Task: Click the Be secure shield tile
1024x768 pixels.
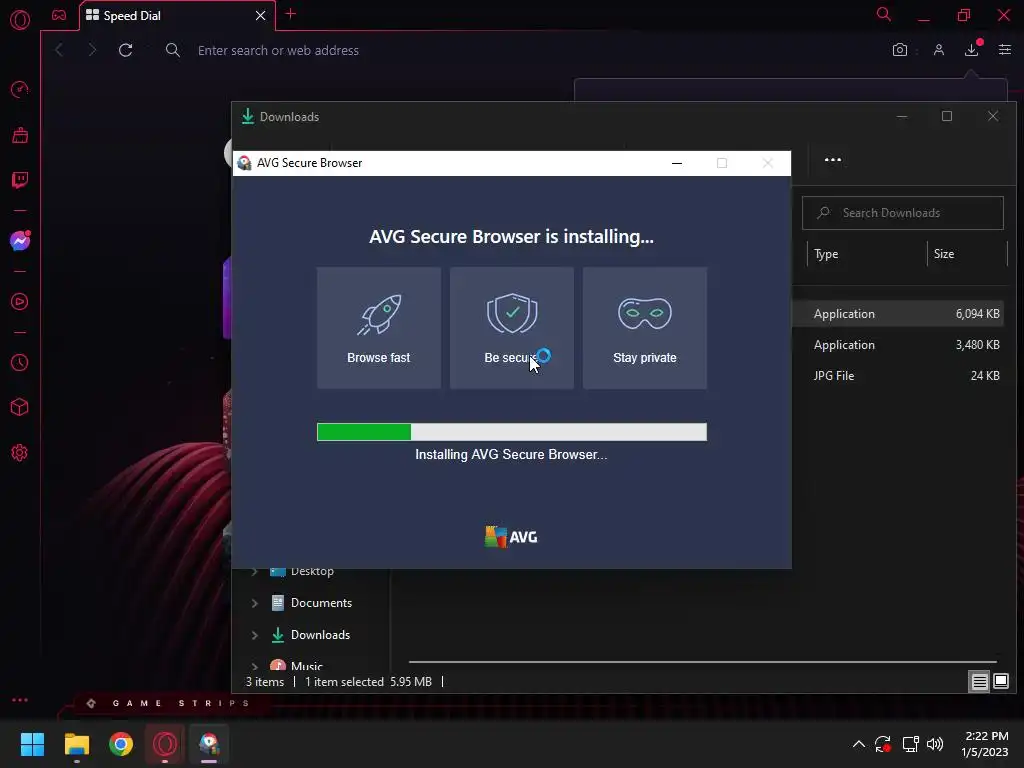Action: [511, 328]
